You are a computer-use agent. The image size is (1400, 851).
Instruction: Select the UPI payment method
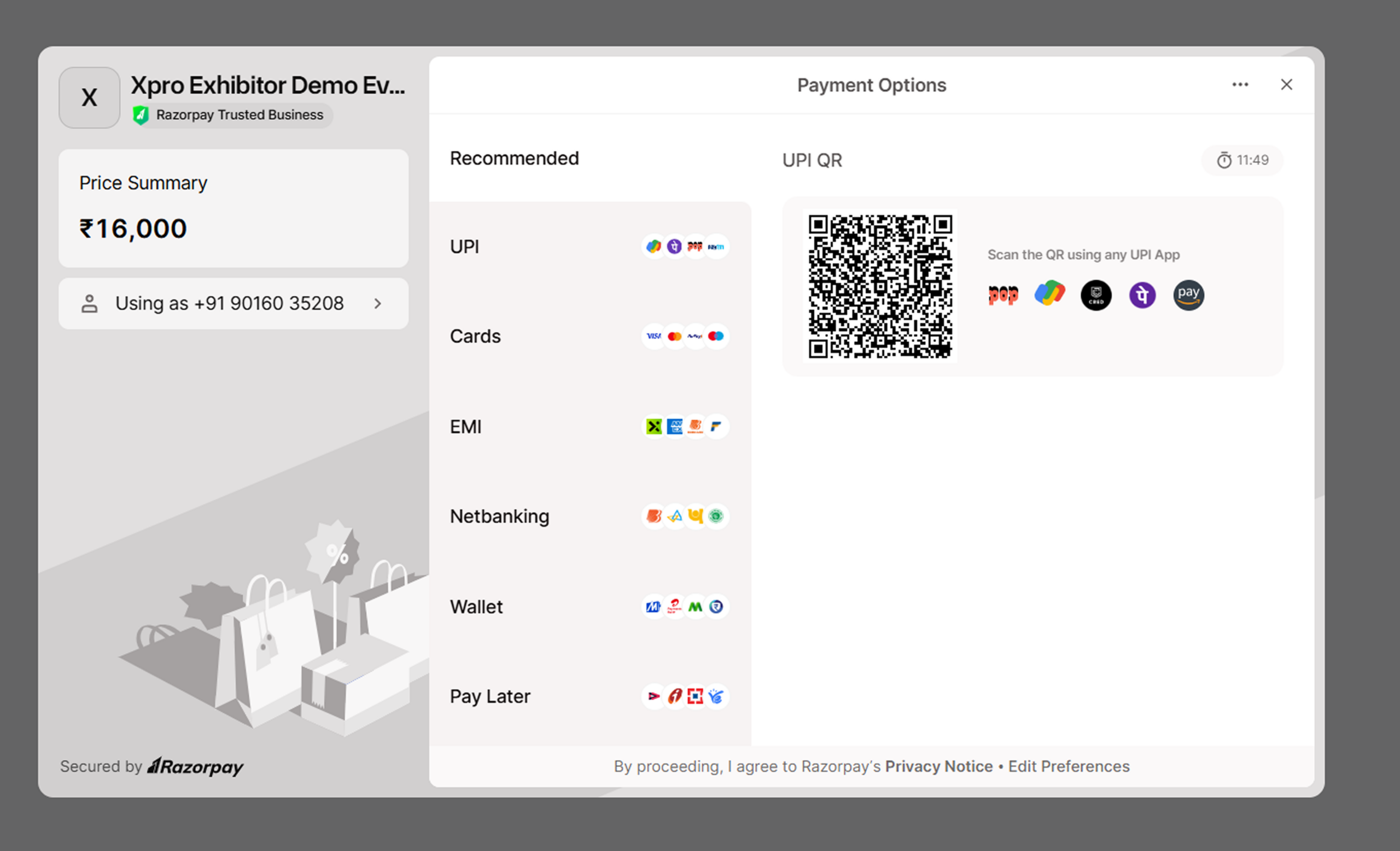[x=589, y=247]
